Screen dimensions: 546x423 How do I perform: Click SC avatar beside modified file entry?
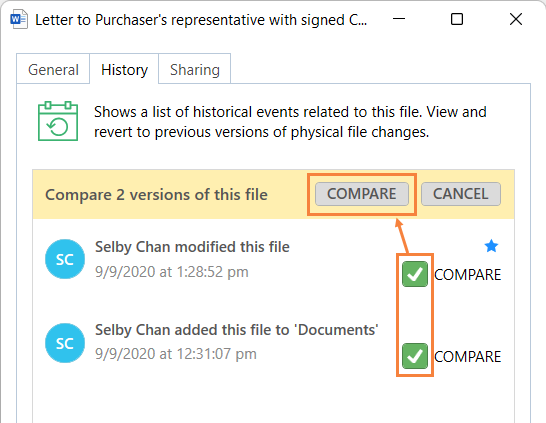tap(65, 259)
